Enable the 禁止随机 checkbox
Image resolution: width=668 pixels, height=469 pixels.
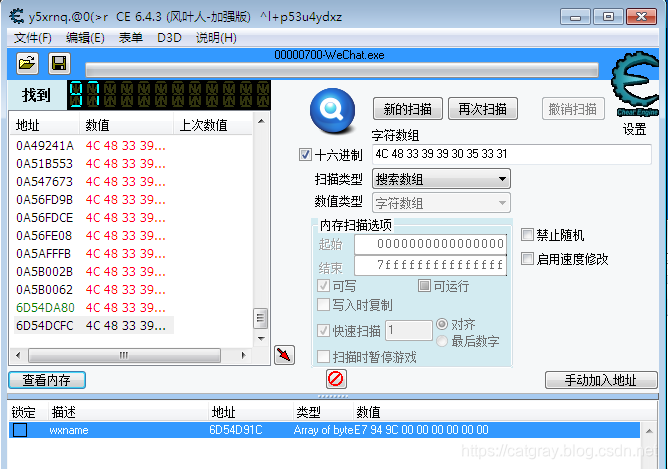(527, 235)
